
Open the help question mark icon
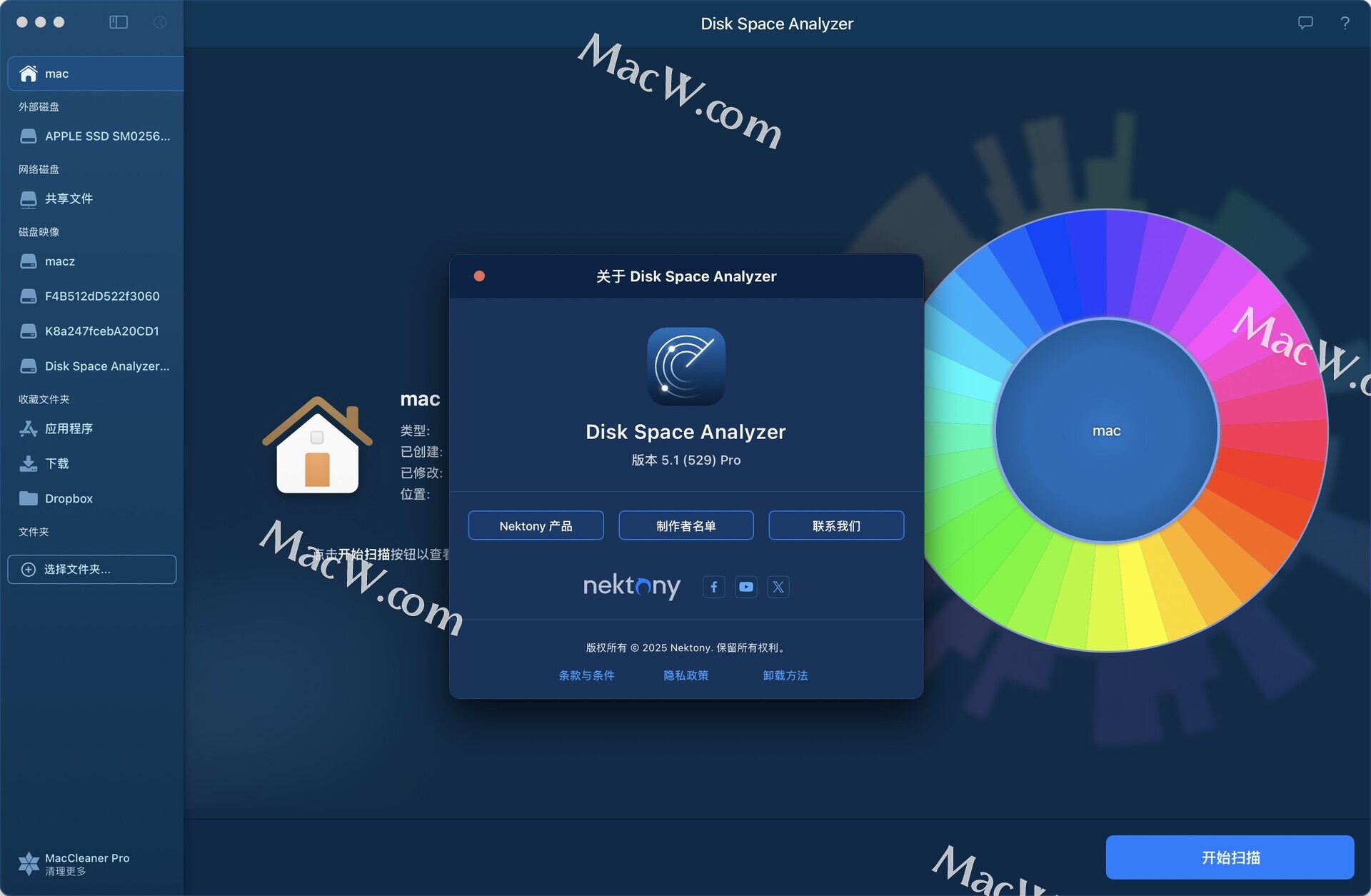click(1345, 23)
